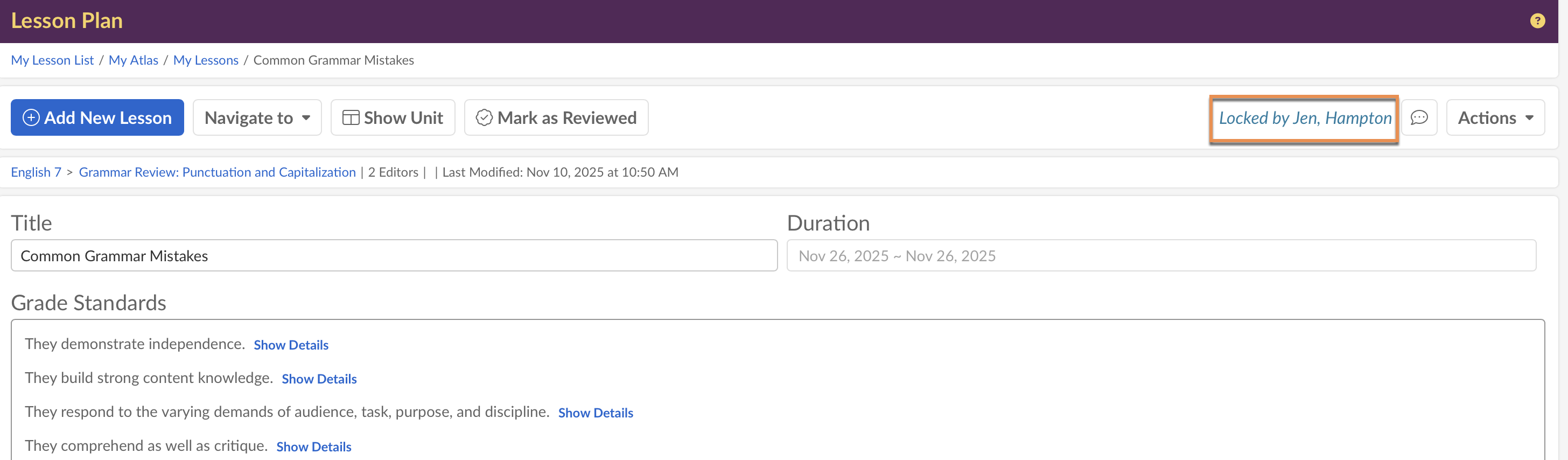The height and width of the screenshot is (460, 1568).
Task: Click the Add New Lesson button
Action: [97, 117]
